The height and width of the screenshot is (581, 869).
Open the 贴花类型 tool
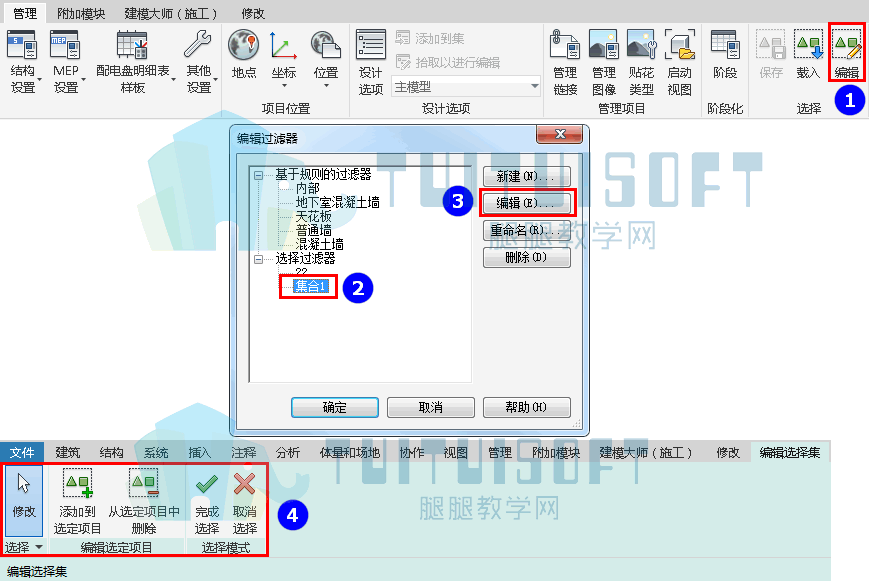[641, 62]
